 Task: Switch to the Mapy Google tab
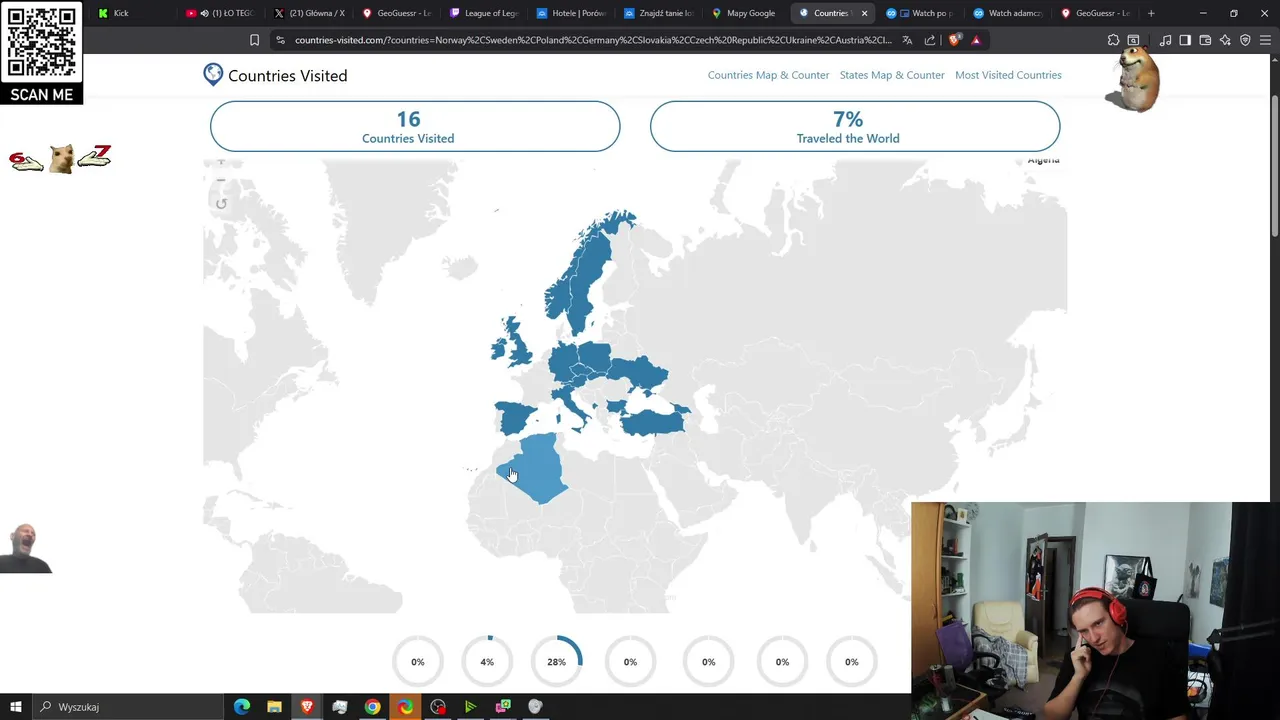(x=745, y=13)
